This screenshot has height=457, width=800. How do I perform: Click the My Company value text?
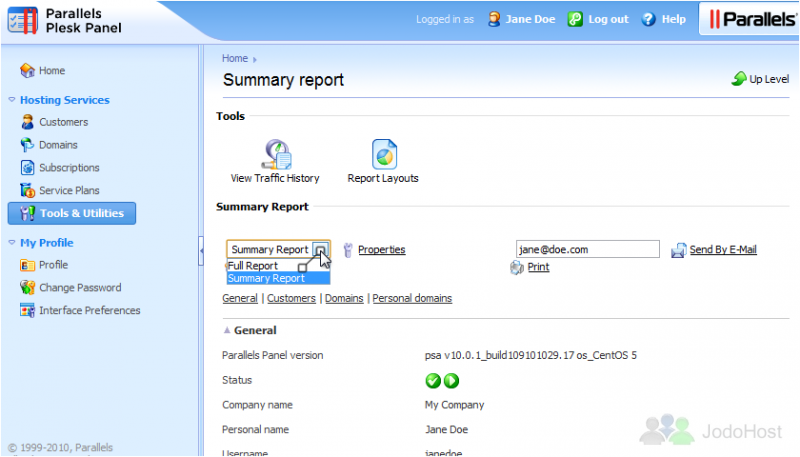tap(454, 405)
